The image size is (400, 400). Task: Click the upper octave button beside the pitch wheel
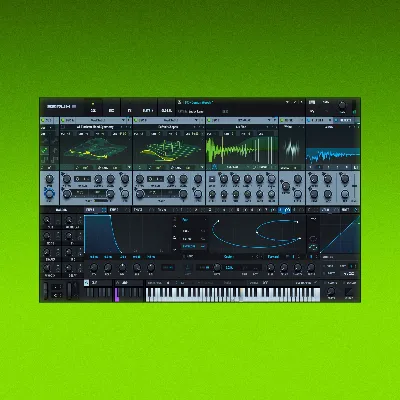pos(57,287)
